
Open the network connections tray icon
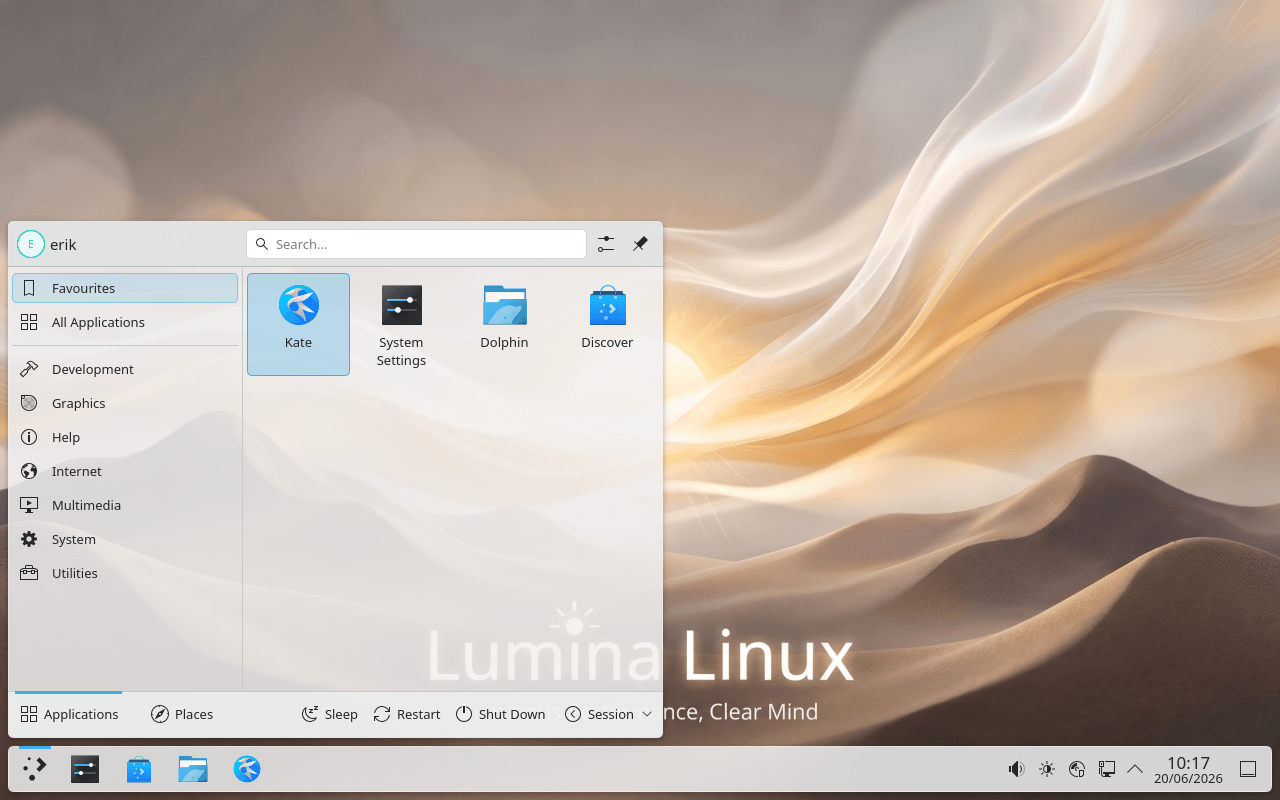pyautogui.click(x=1107, y=769)
